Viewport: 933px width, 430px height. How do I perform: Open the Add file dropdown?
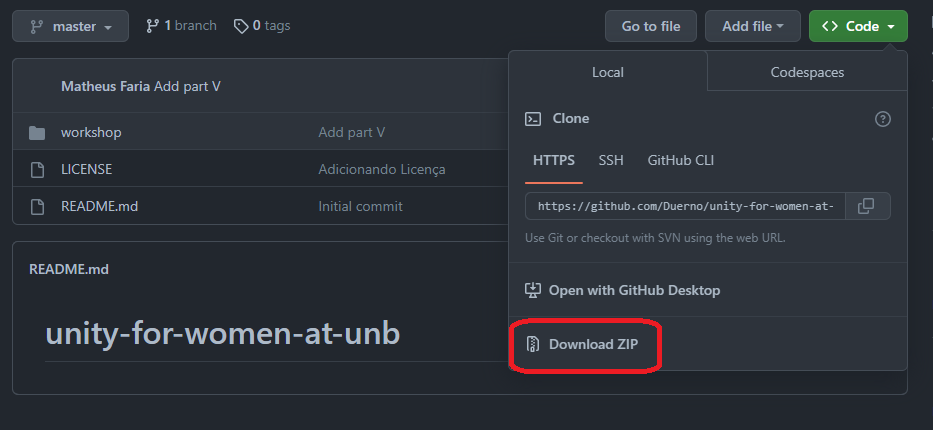coord(753,26)
